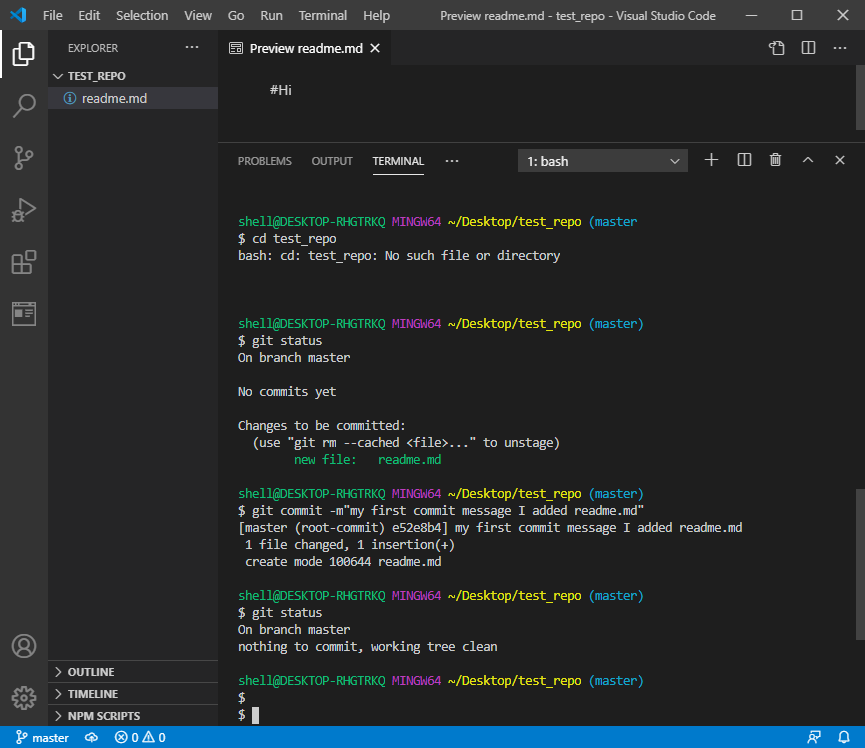
Task: Switch to the PROBLEMS tab
Action: click(x=264, y=161)
